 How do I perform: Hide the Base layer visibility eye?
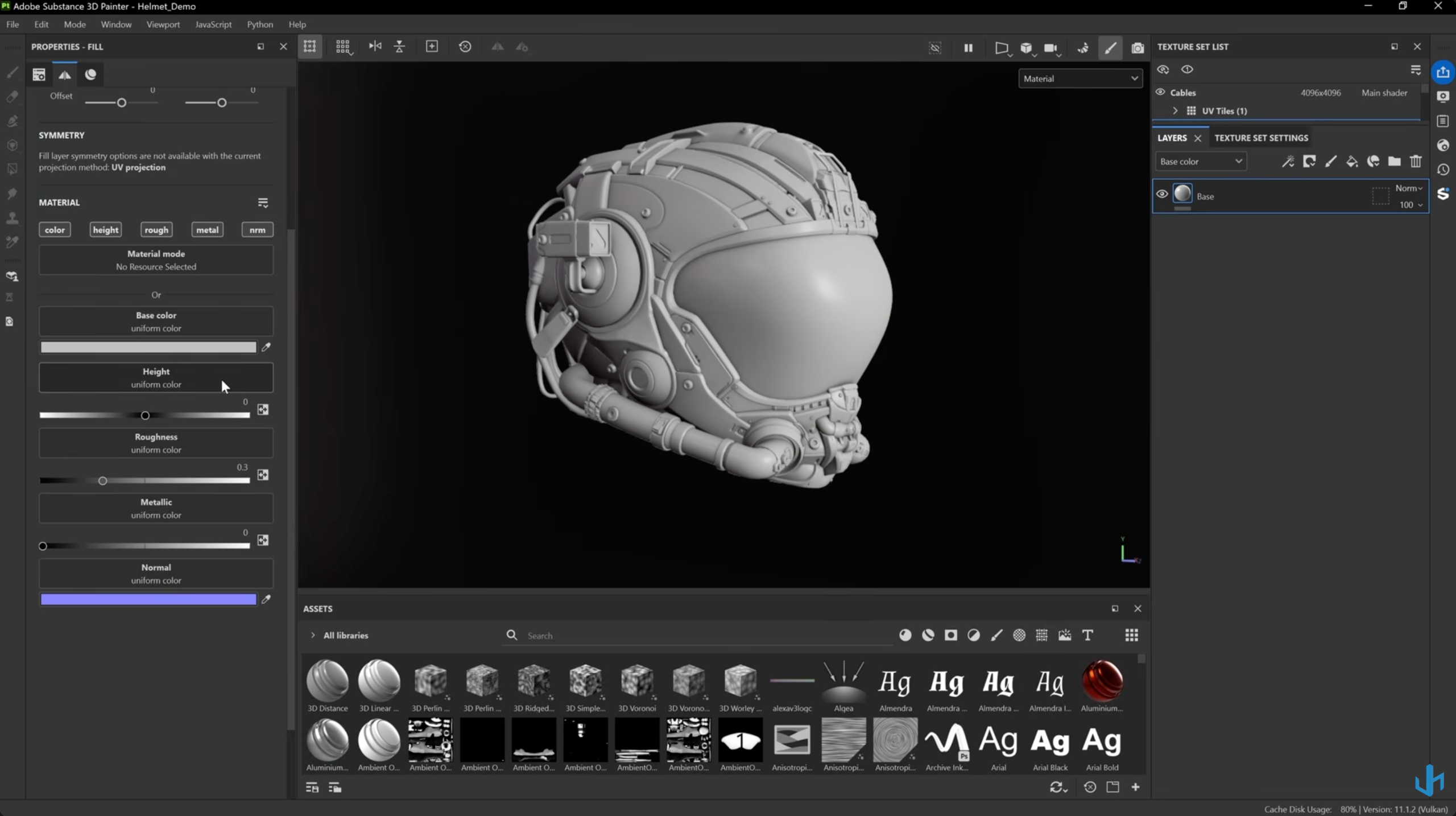tap(1162, 194)
